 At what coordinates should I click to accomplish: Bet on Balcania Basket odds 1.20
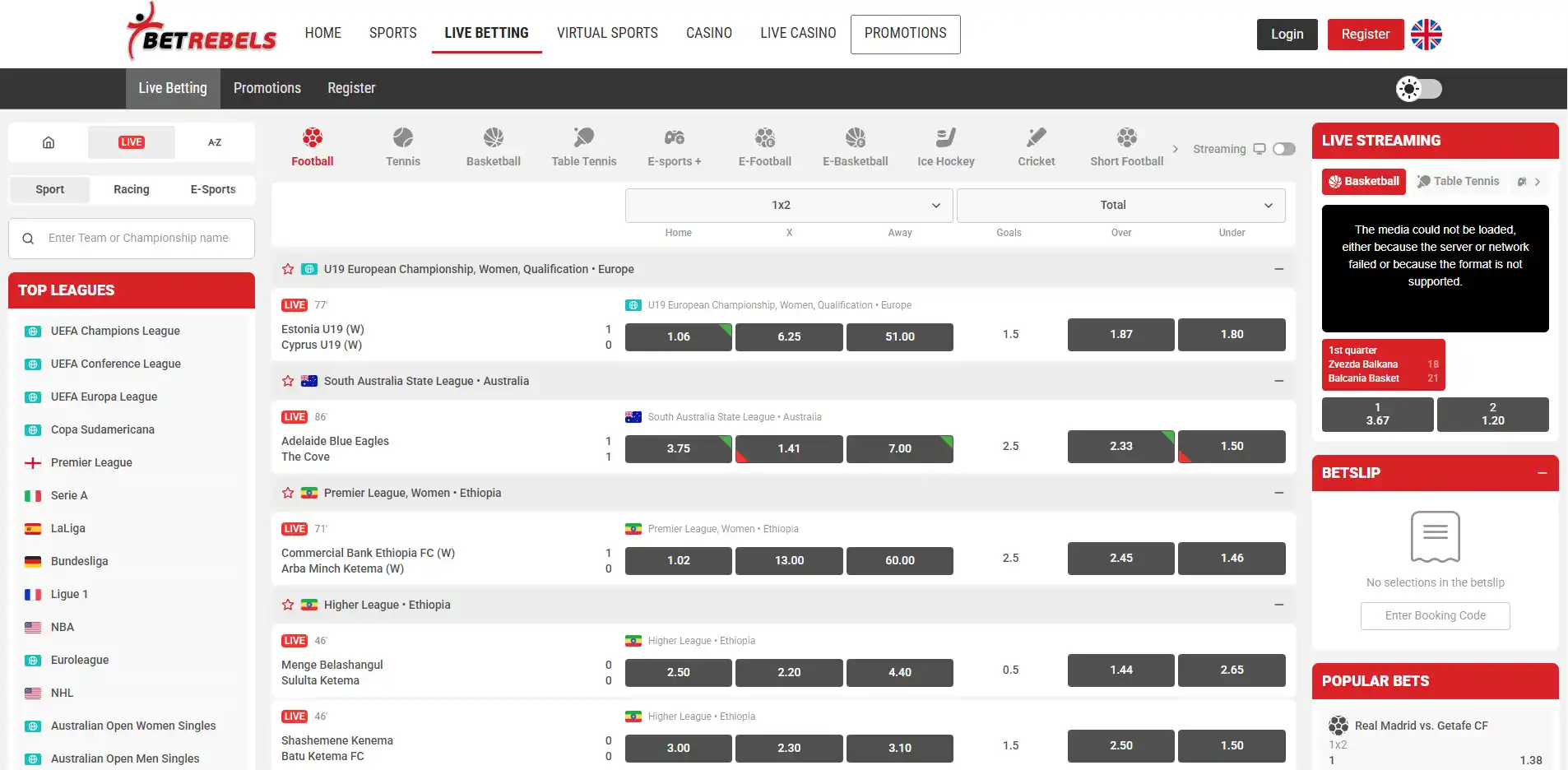click(x=1493, y=414)
